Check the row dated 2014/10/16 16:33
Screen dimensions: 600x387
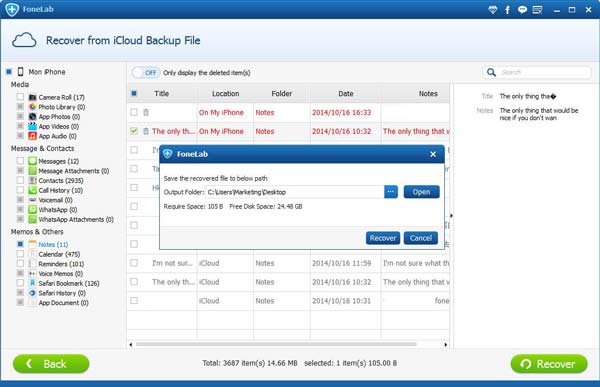[x=134, y=112]
